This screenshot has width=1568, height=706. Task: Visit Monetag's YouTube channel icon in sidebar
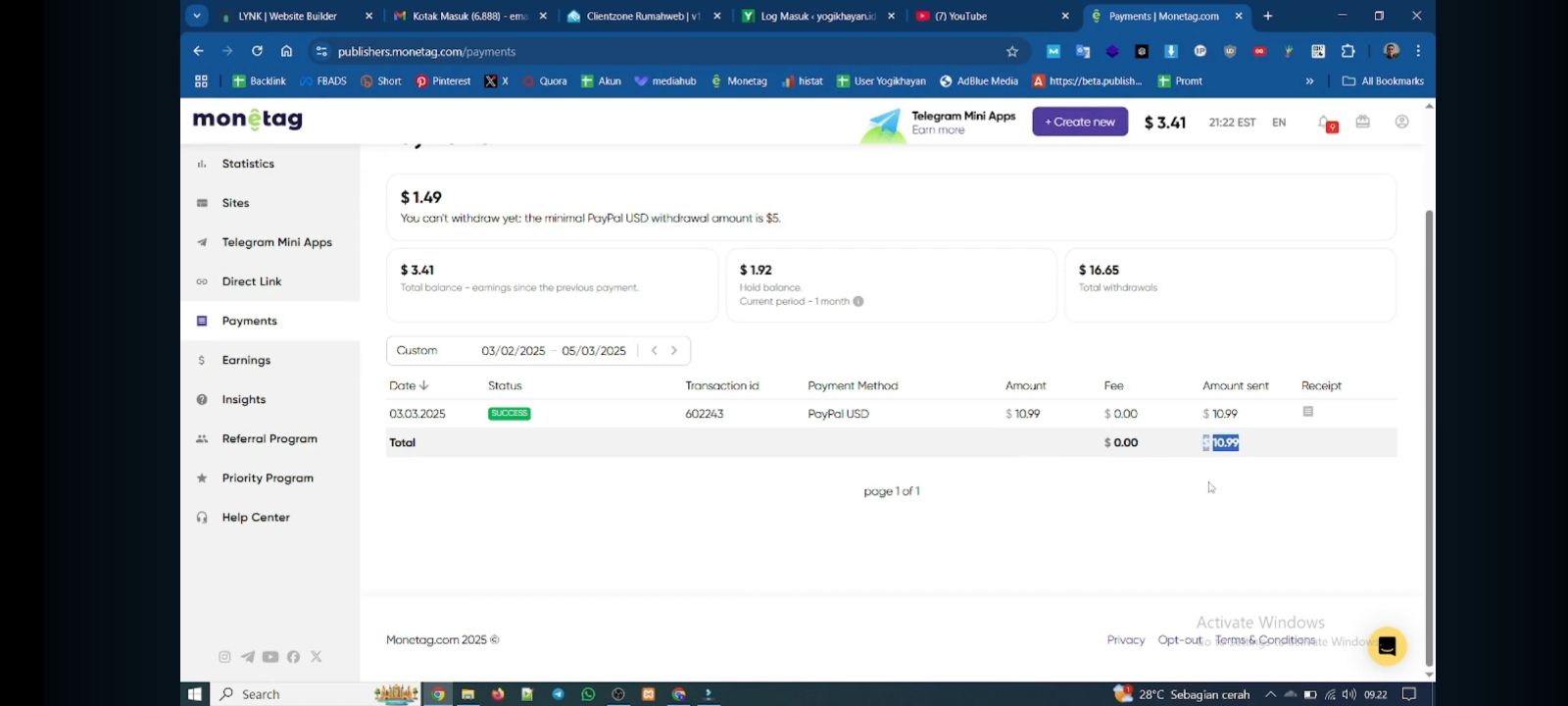point(270,657)
